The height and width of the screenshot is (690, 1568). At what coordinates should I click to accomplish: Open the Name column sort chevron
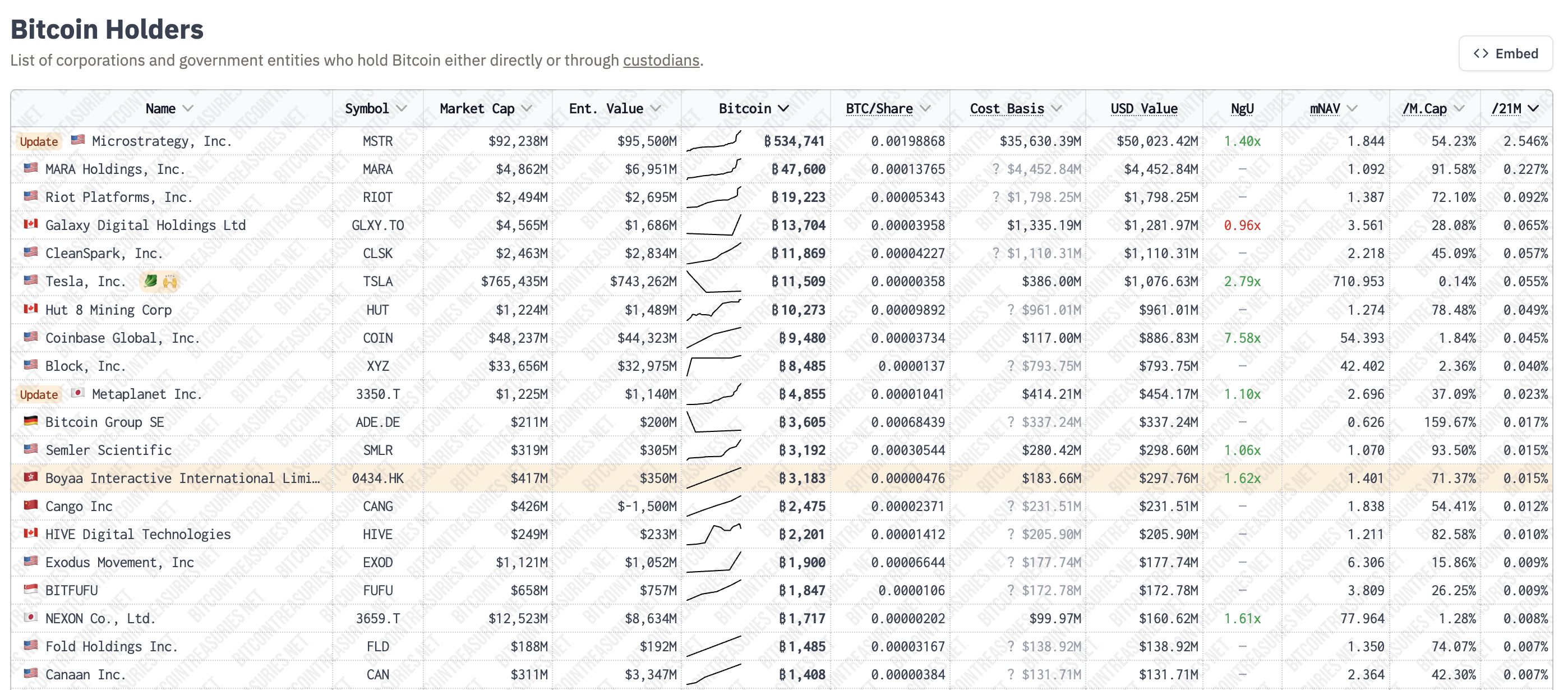coord(188,108)
